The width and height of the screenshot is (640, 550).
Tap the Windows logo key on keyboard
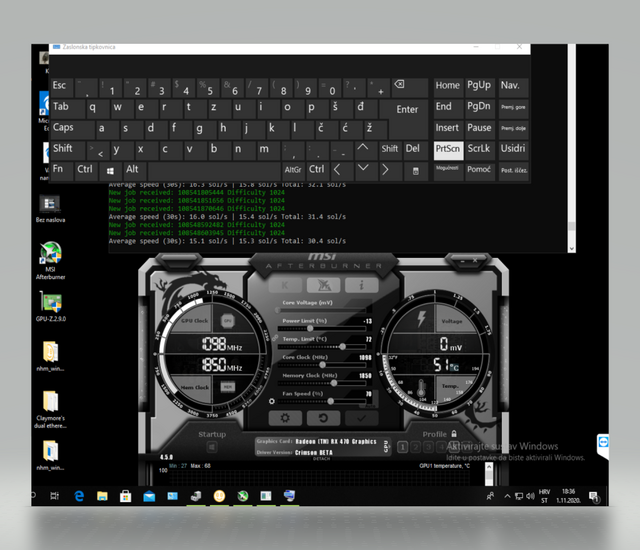(110, 171)
